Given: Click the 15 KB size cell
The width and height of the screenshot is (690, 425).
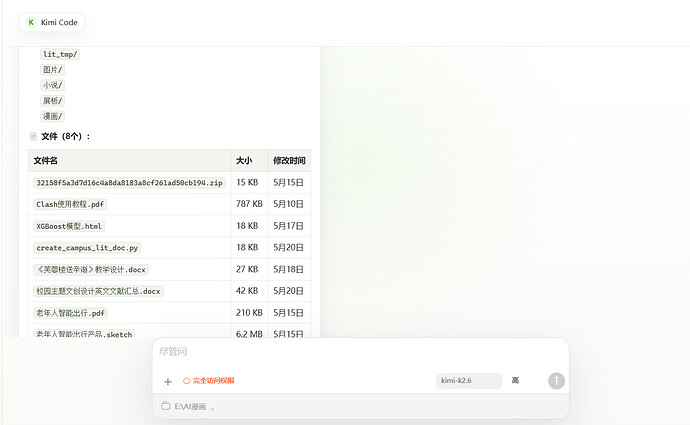Looking at the screenshot, I should tap(247, 182).
